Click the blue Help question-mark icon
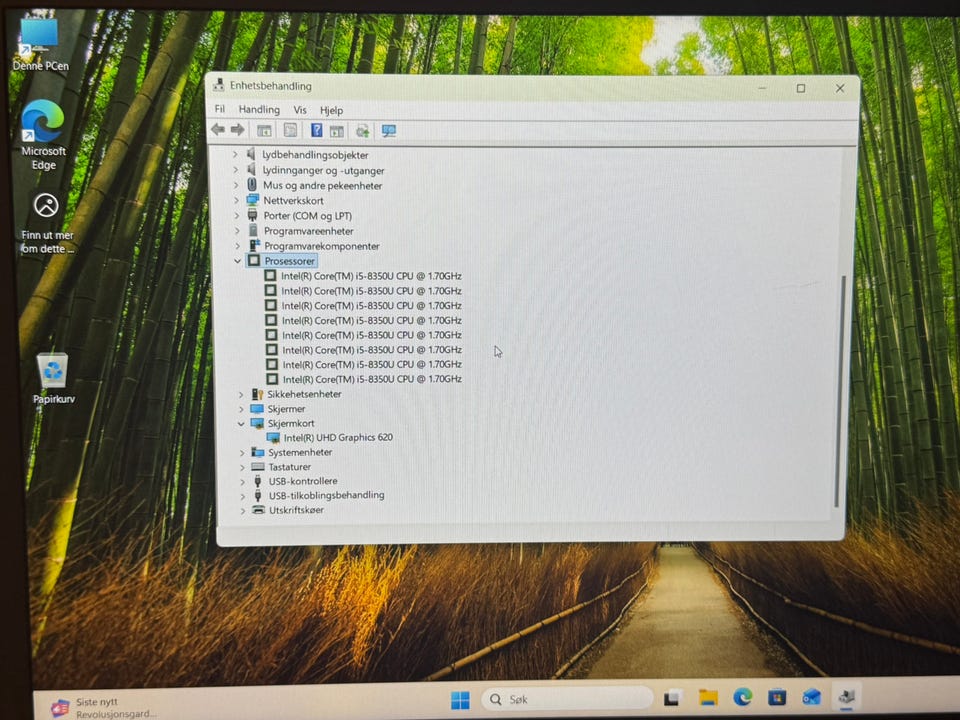Image resolution: width=960 pixels, height=720 pixels. tap(317, 130)
